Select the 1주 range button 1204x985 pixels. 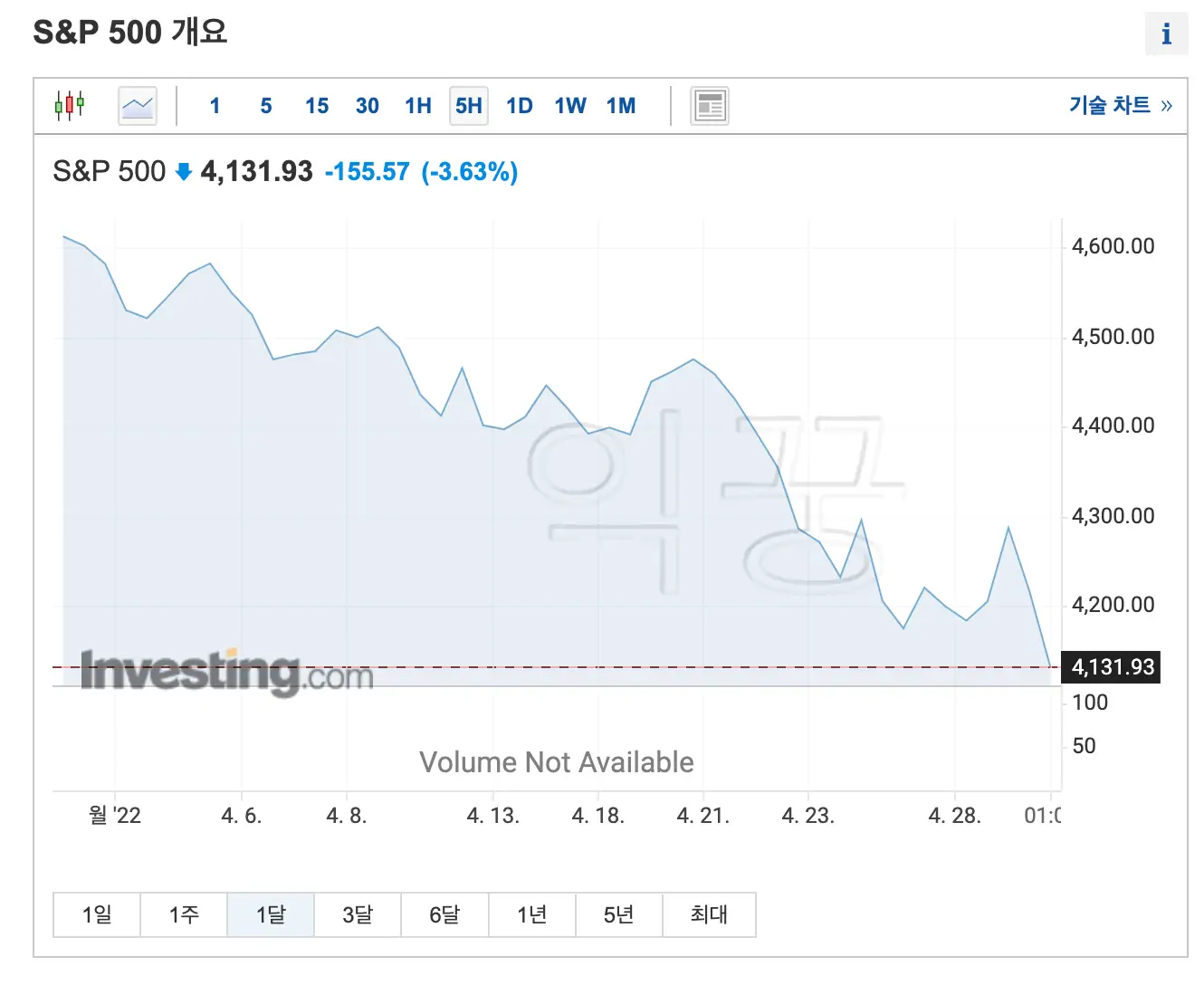click(183, 914)
